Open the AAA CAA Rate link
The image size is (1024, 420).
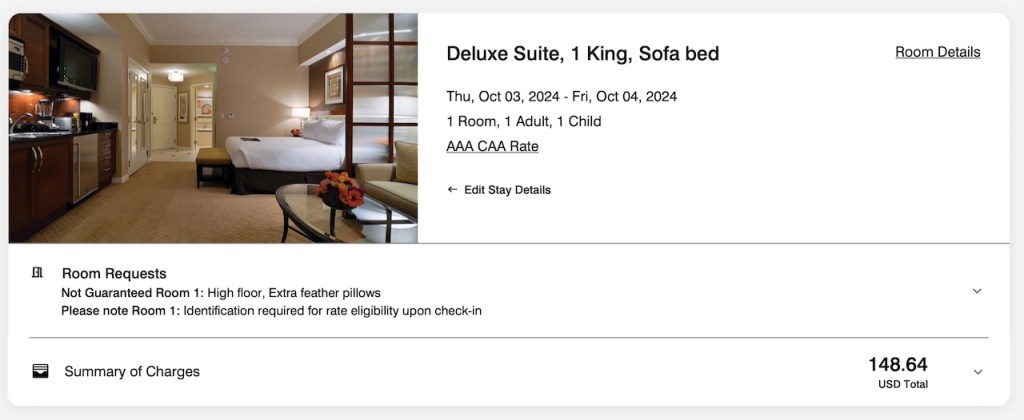[x=492, y=146]
